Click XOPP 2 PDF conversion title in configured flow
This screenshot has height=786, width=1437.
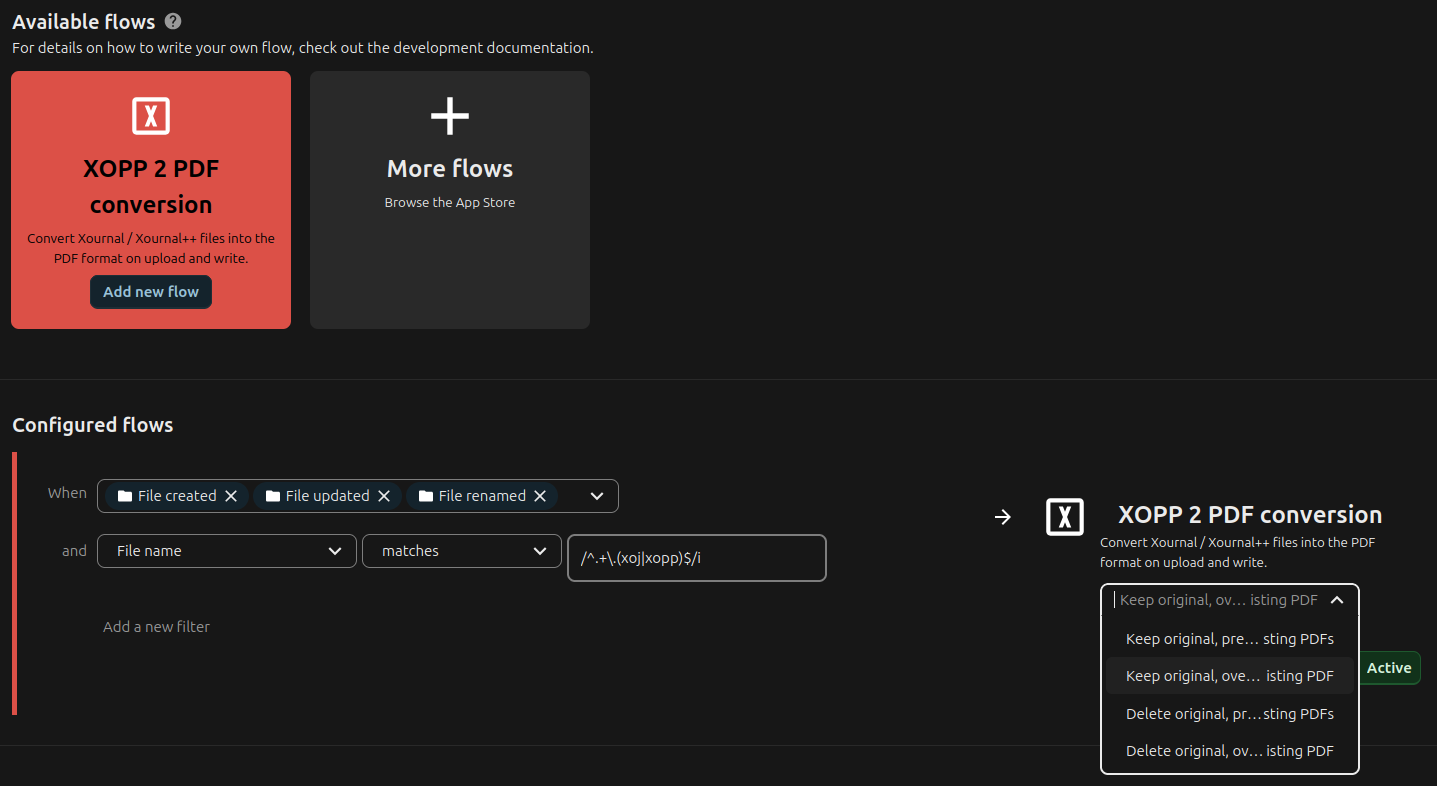(1250, 515)
